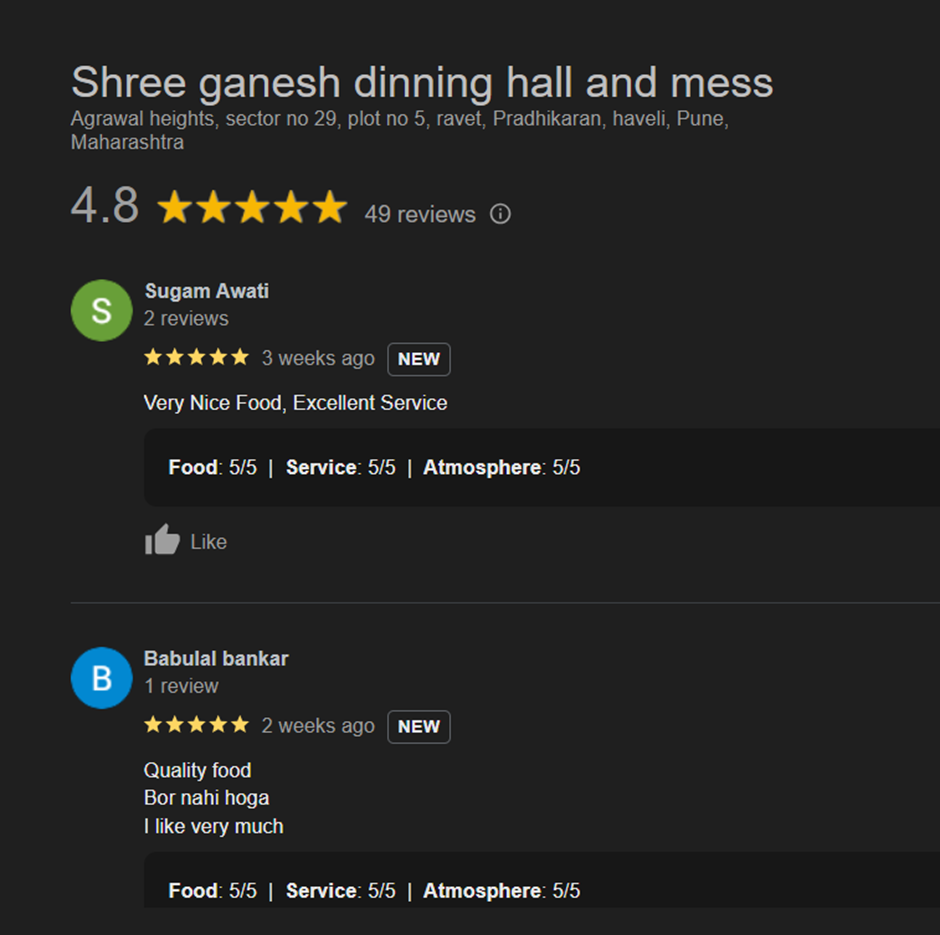Click the NEW badge on Babulal's review
Image resolution: width=940 pixels, height=935 pixels.
tap(419, 727)
